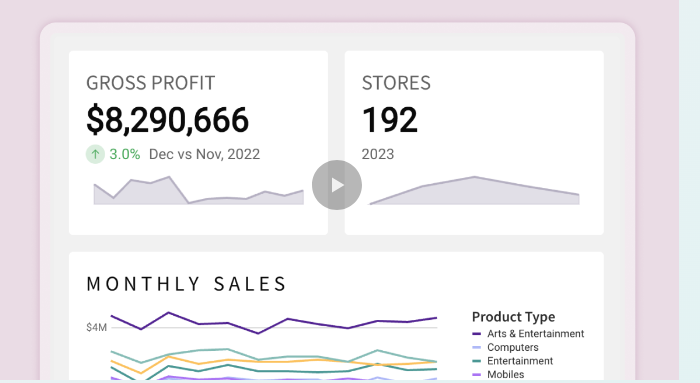
Task: Click the green up-arrow trend icon
Action: pos(95,154)
